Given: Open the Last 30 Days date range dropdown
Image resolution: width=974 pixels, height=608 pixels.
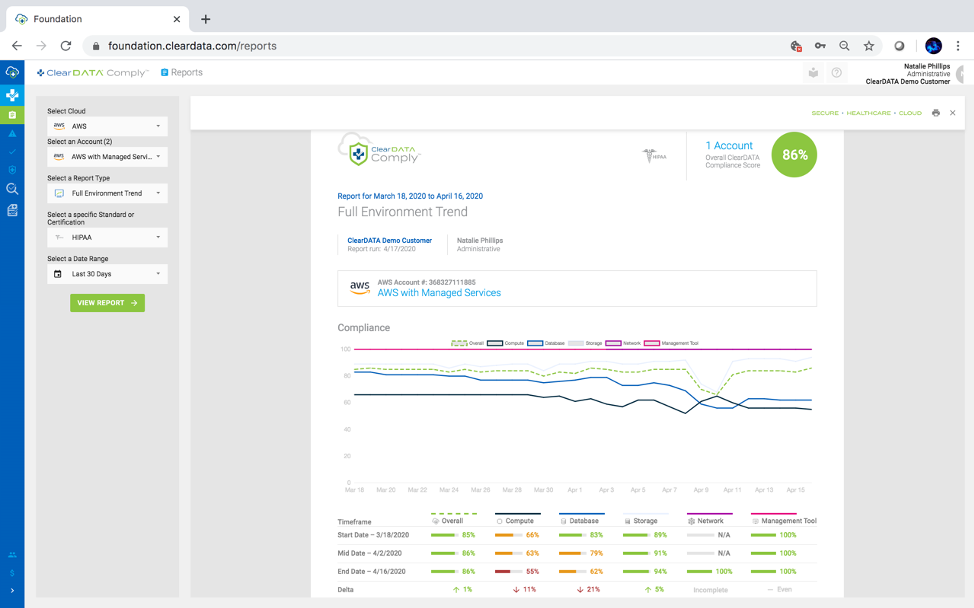Looking at the screenshot, I should pyautogui.click(x=107, y=274).
